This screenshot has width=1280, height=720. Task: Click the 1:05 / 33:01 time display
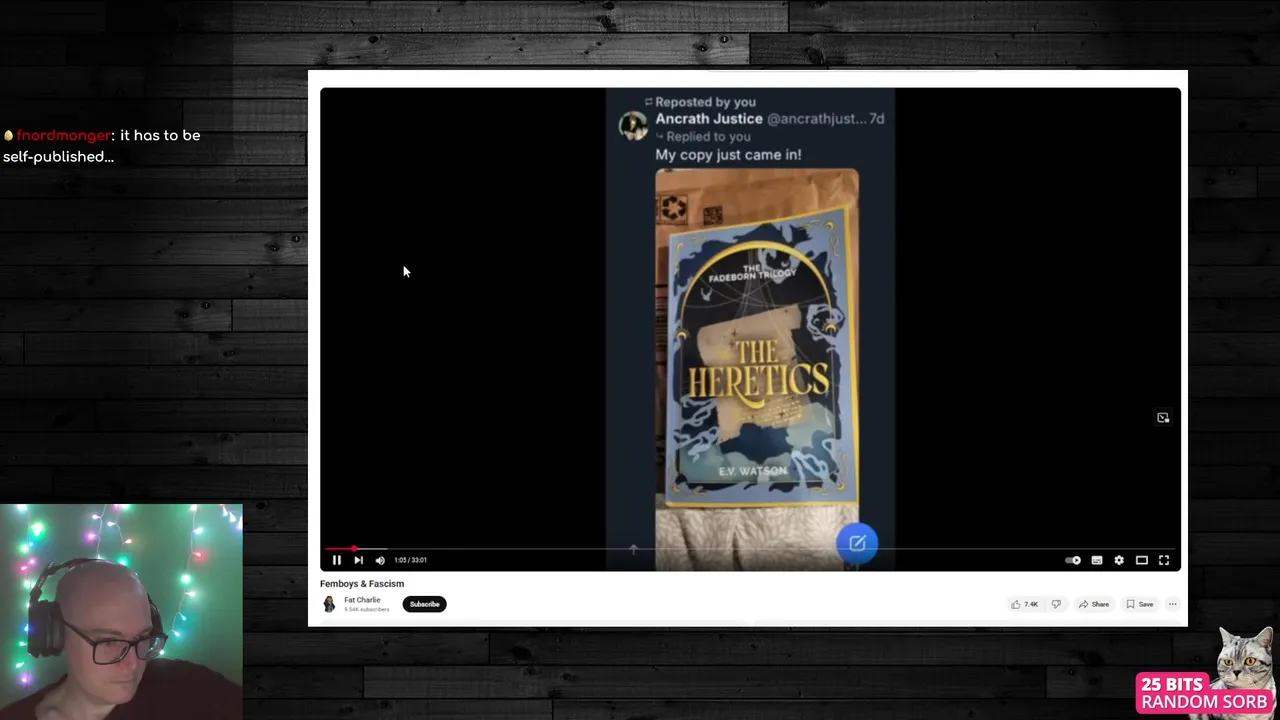(410, 560)
